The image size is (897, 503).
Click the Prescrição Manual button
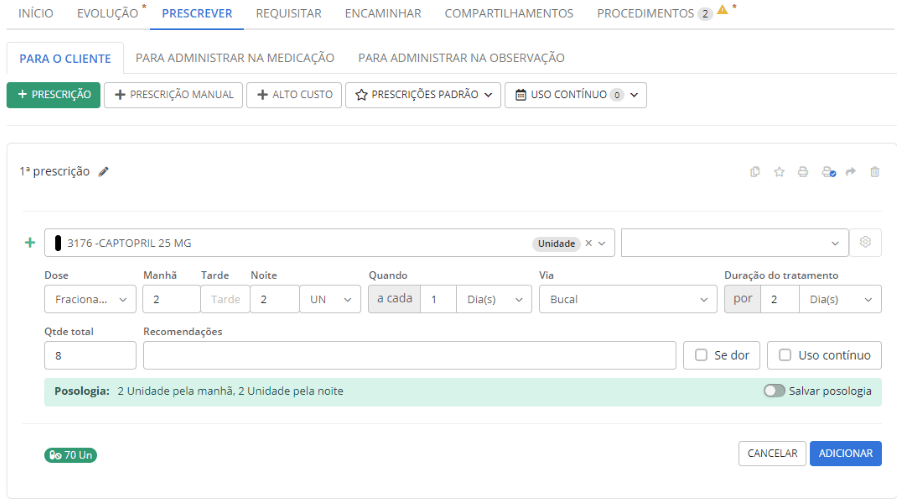pos(173,95)
